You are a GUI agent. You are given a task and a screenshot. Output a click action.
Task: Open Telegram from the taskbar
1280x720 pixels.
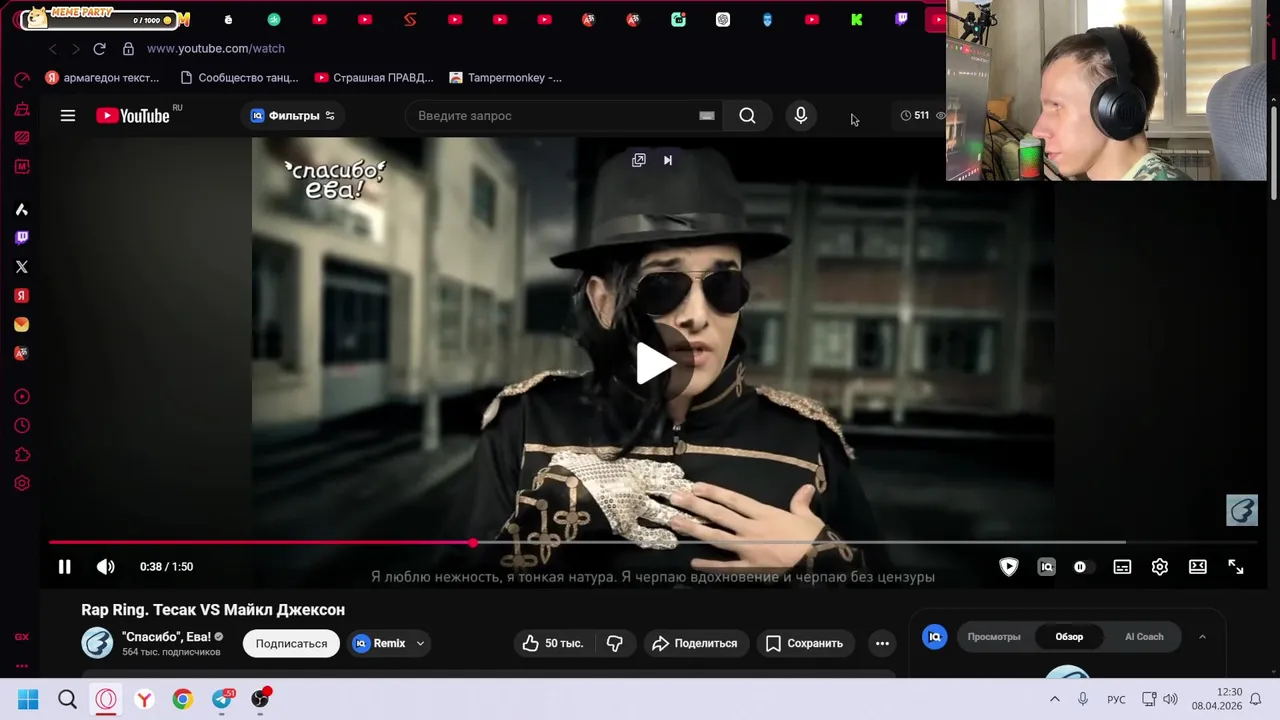click(x=222, y=699)
